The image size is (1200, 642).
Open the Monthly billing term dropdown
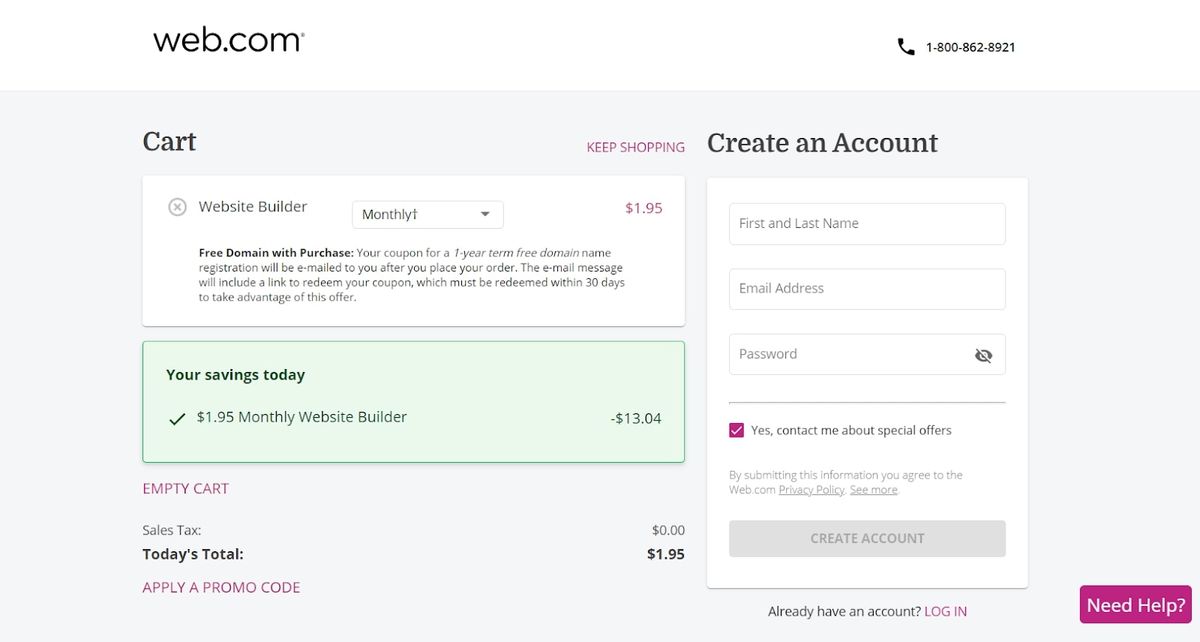pyautogui.click(x=427, y=214)
